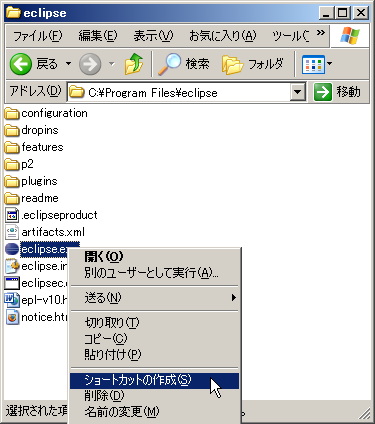Go up one folder level icon
Screen dimensions: 375x424
coord(134,64)
